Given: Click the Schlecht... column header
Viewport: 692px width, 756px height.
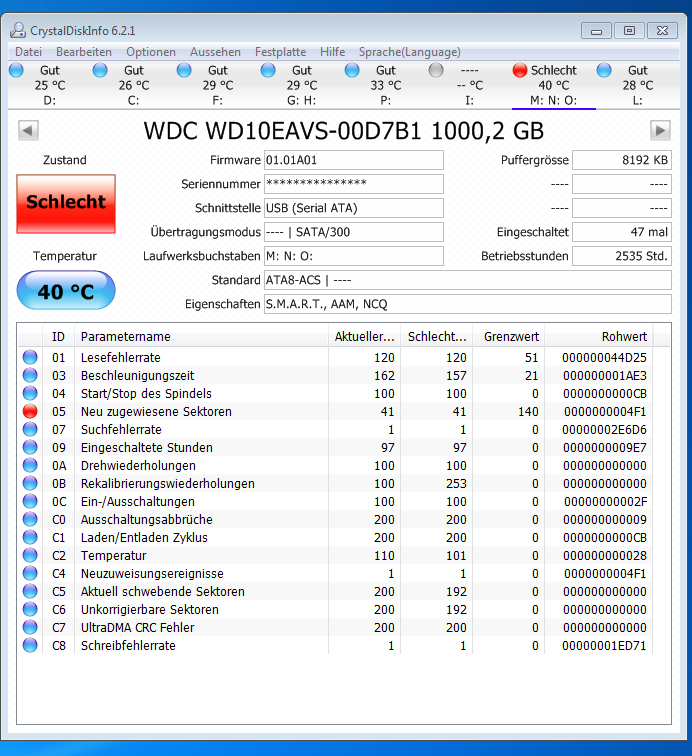Looking at the screenshot, I should [437, 337].
